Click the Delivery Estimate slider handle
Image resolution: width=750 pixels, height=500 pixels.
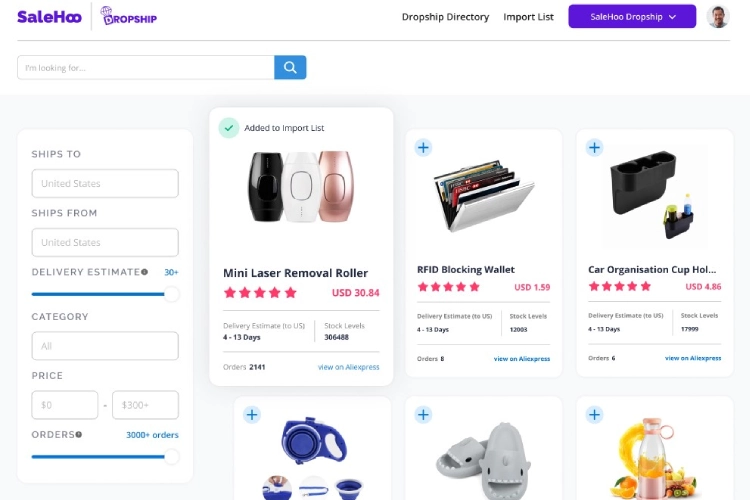point(171,294)
